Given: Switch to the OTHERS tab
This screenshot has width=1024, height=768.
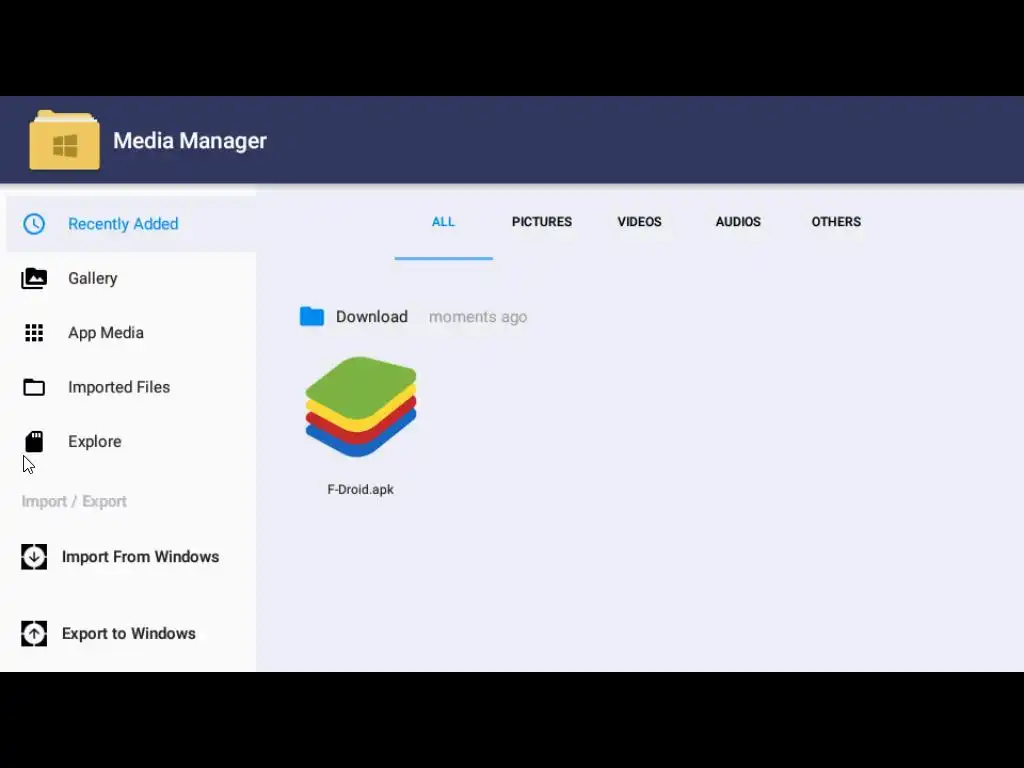Looking at the screenshot, I should tap(836, 222).
